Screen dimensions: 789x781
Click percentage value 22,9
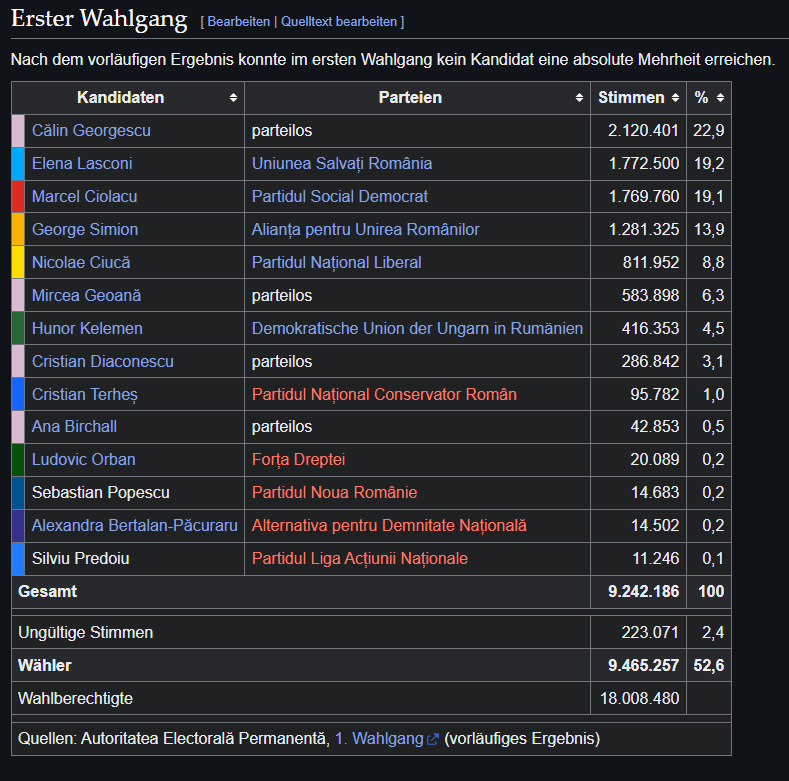(709, 130)
